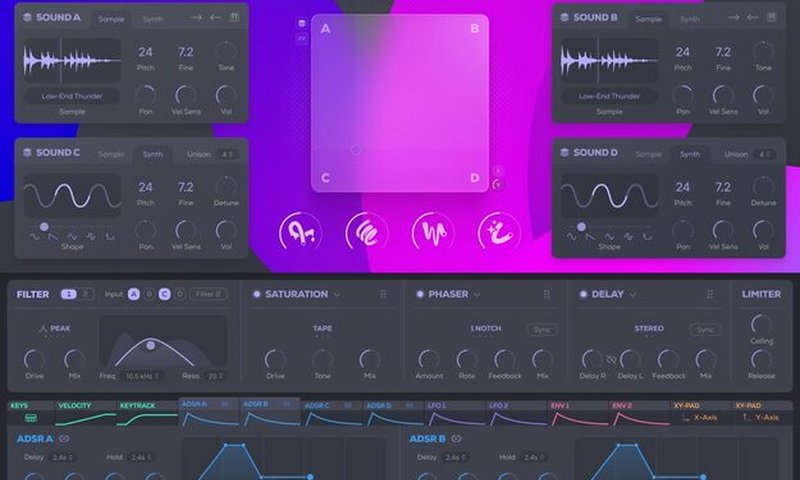Click the first circular macro icon below XY pad
The height and width of the screenshot is (480, 800).
298,232
